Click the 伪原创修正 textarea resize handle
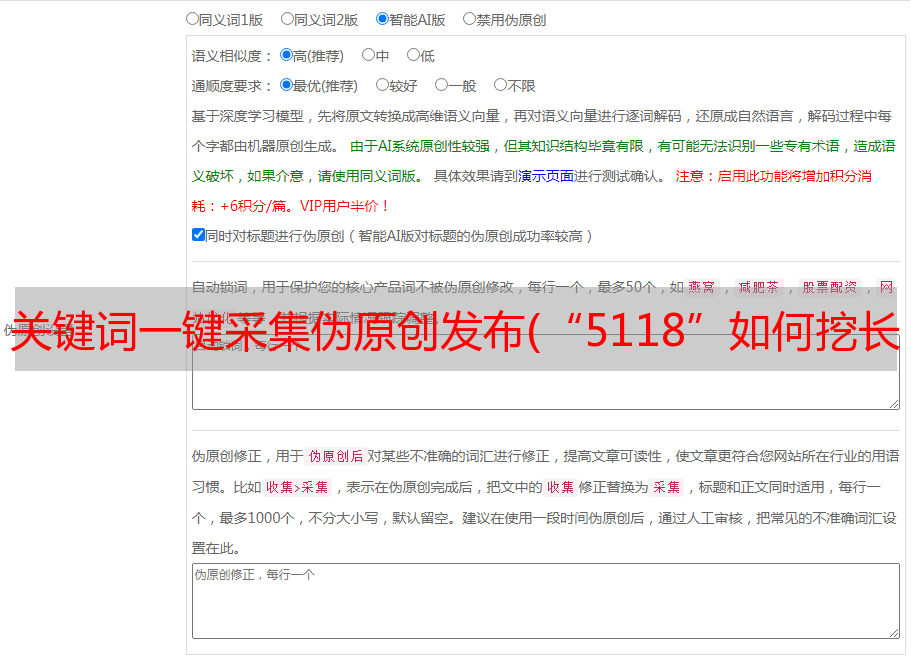 (x=894, y=633)
